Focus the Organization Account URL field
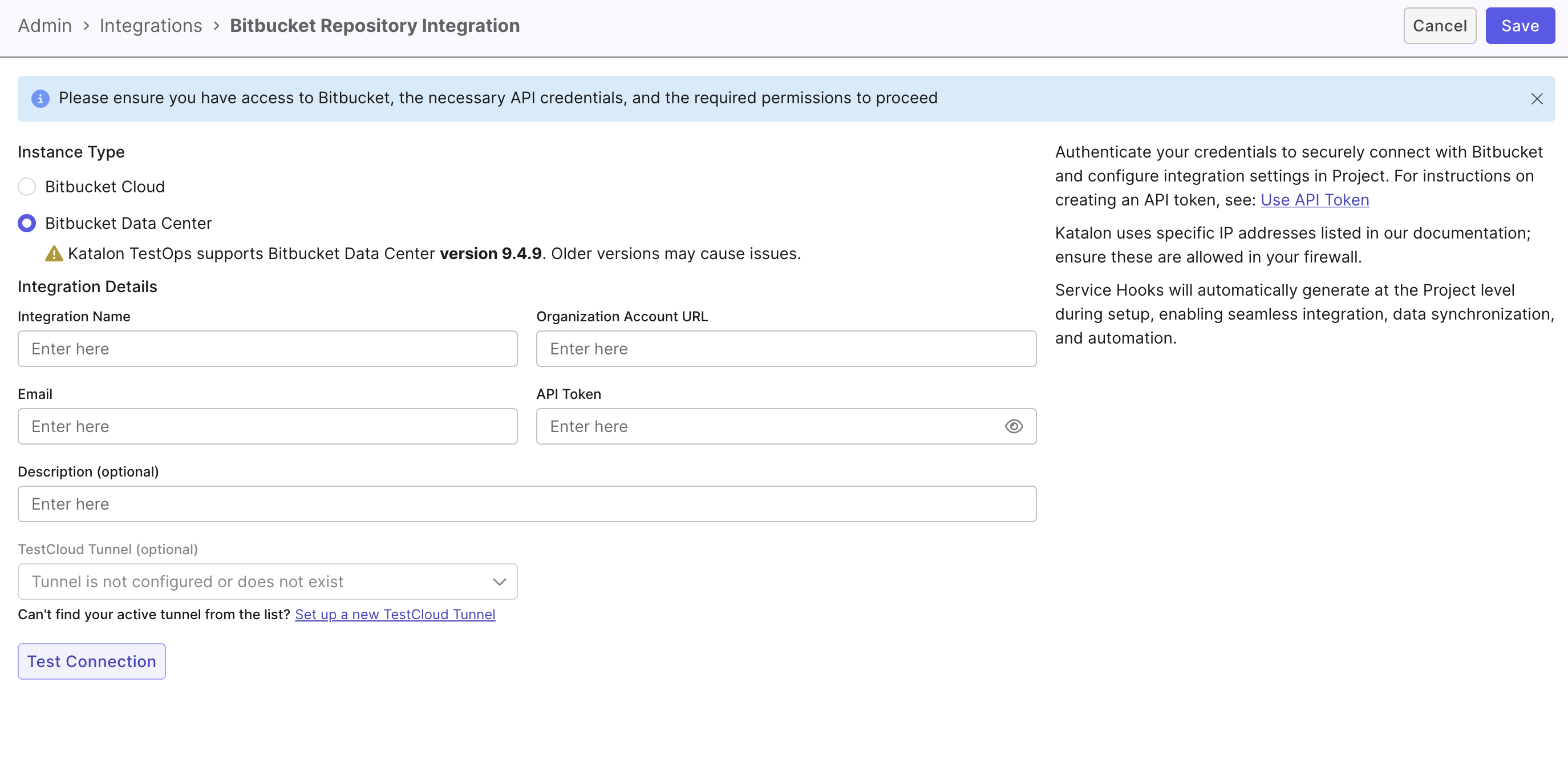The image size is (1568, 767). pos(786,349)
